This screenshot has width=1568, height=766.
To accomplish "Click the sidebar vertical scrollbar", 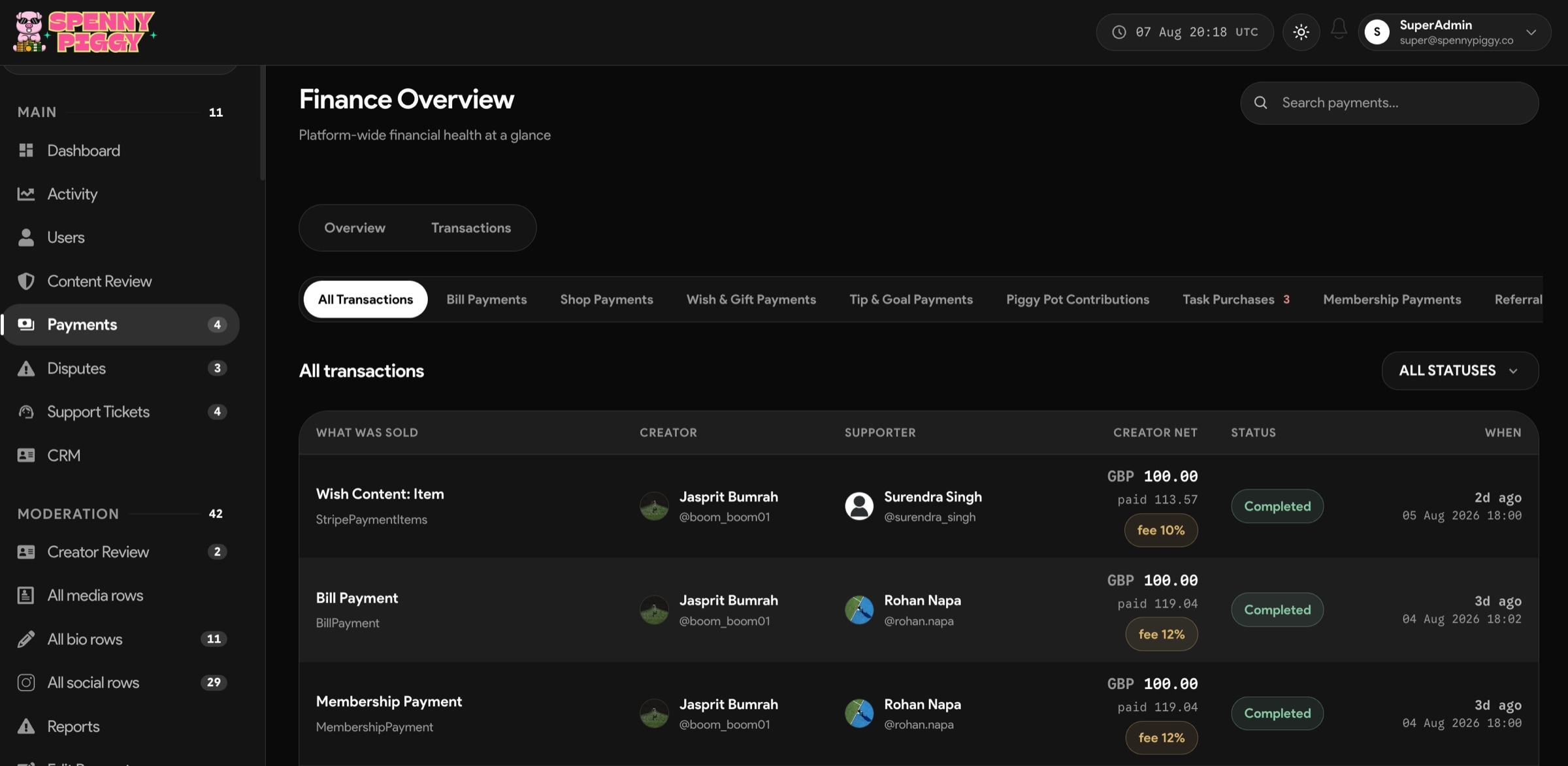I will (263, 123).
